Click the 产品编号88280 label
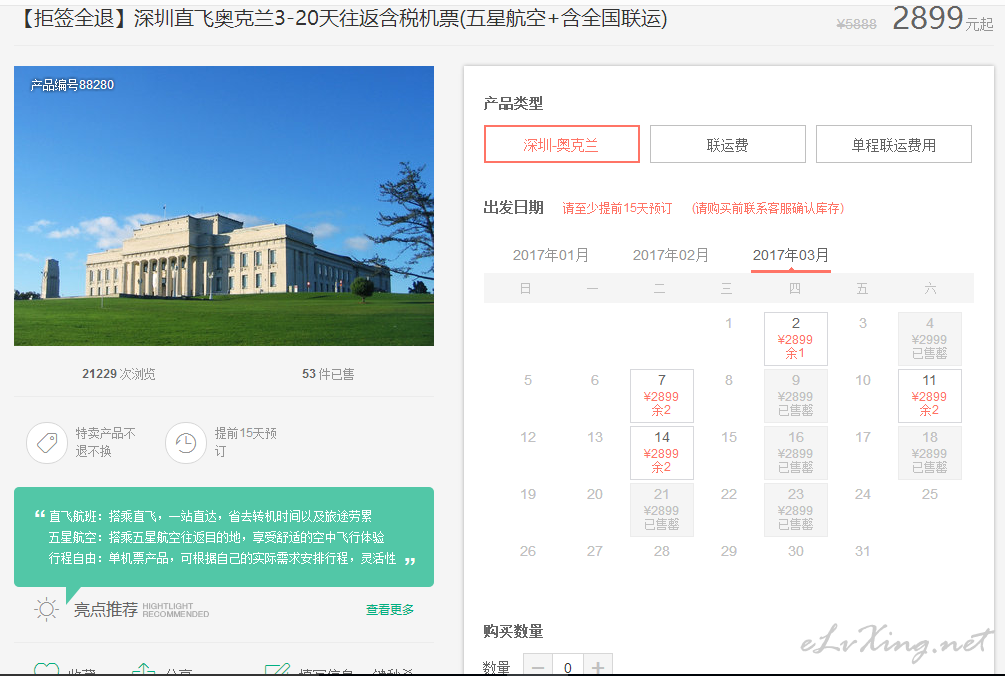Viewport: 1005px width, 676px height. [x=72, y=85]
